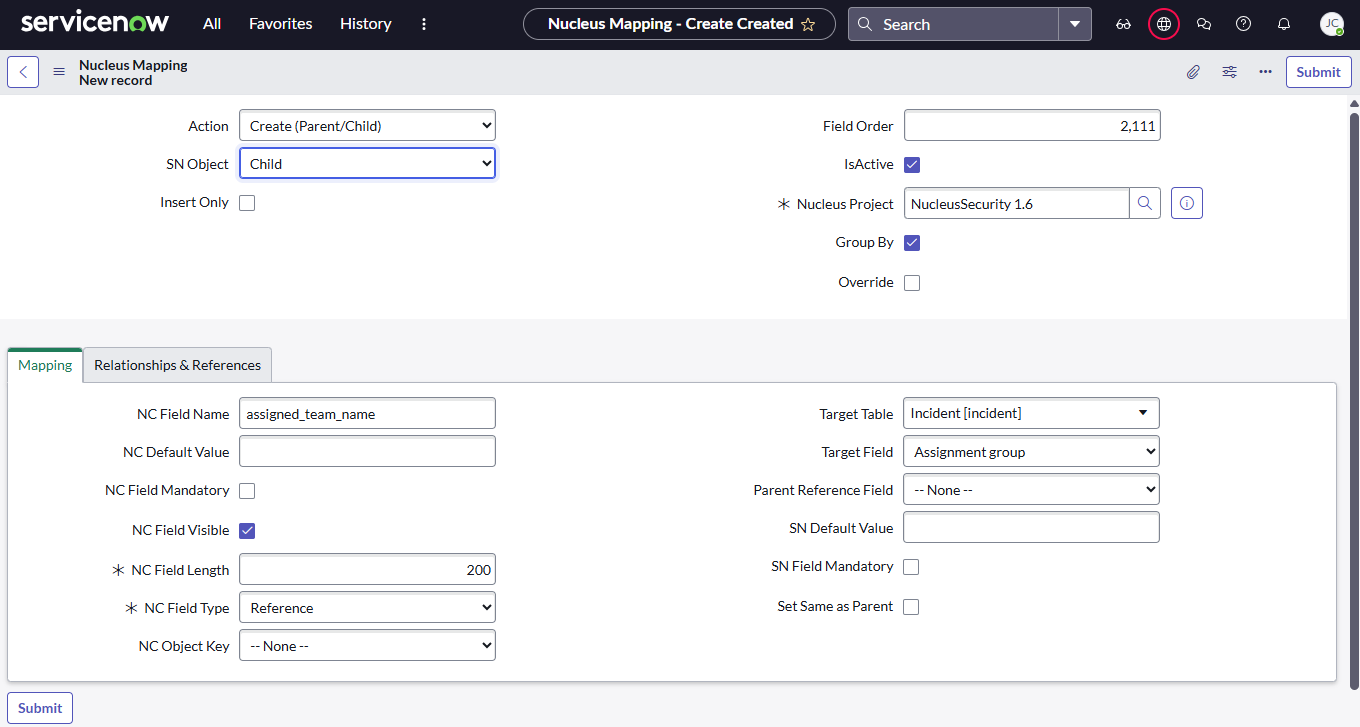
Task: Uncheck the Group By checkbox
Action: [x=912, y=243]
